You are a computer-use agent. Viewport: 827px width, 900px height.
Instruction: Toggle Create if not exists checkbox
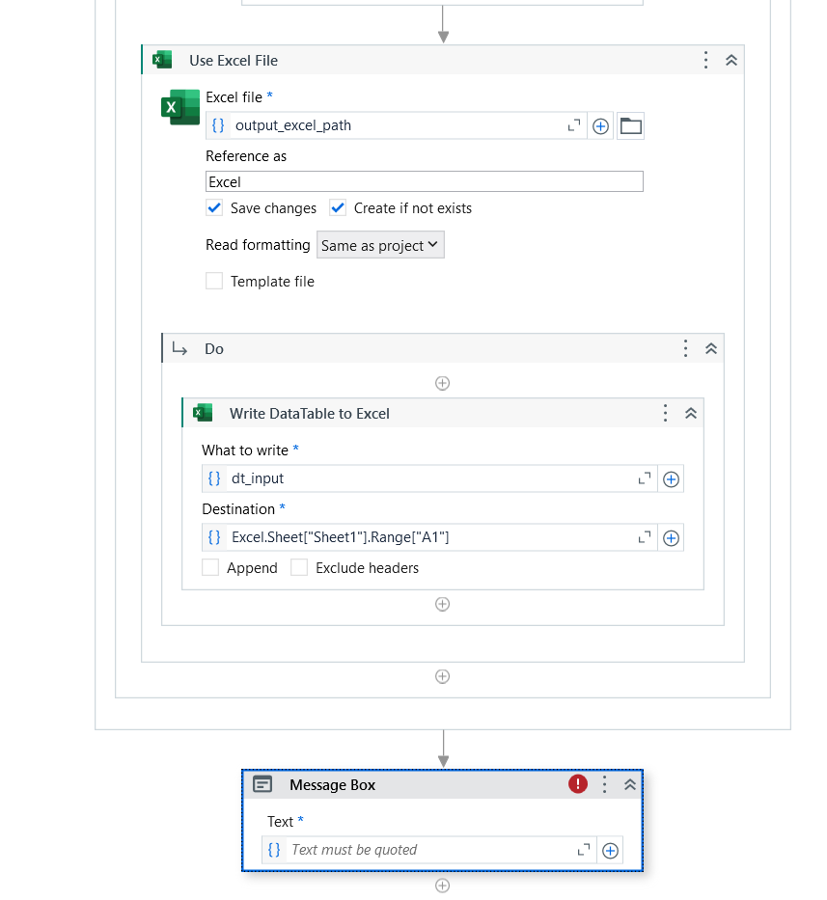click(337, 208)
